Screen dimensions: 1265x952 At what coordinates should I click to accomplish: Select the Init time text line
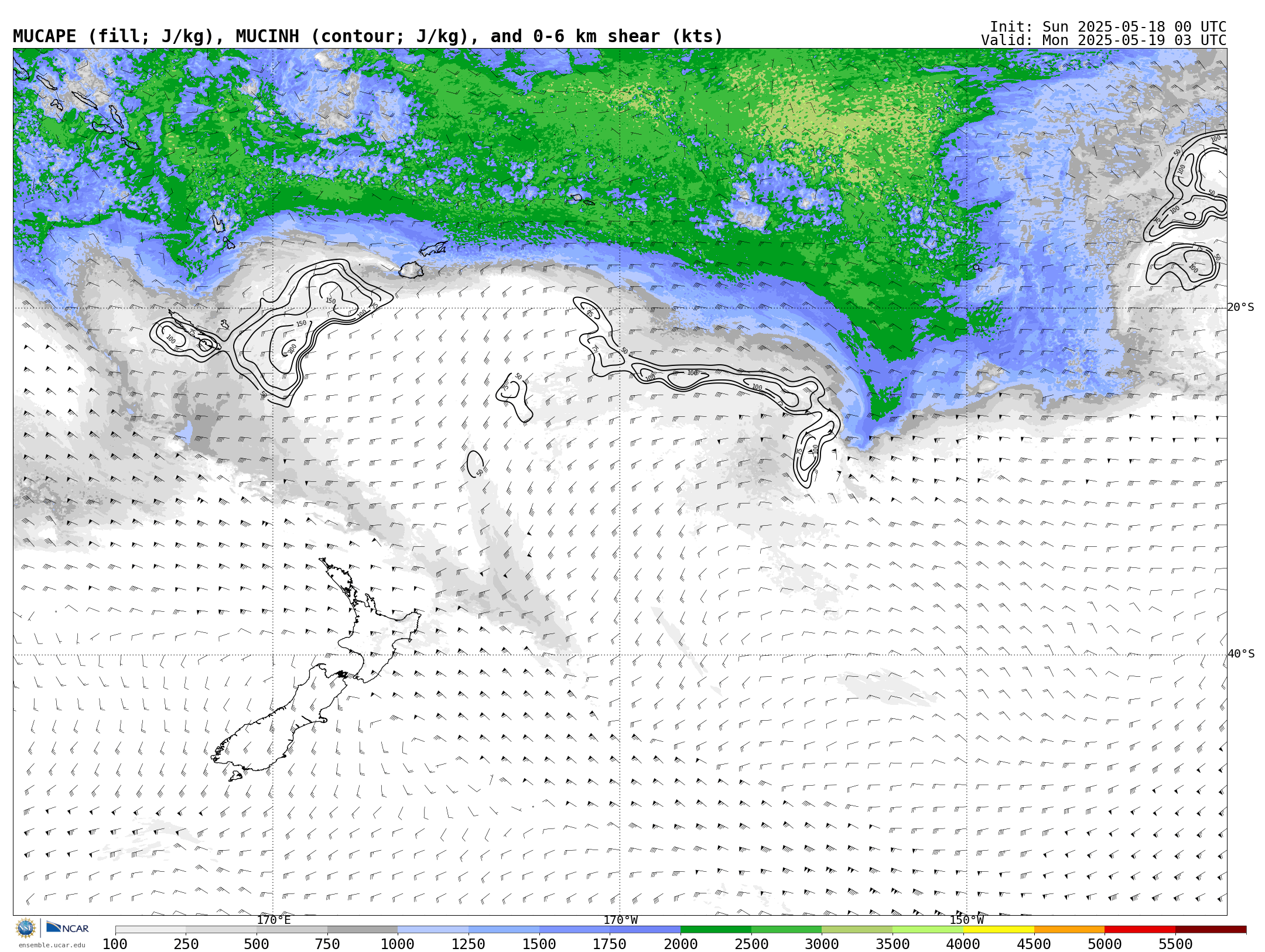(1108, 27)
